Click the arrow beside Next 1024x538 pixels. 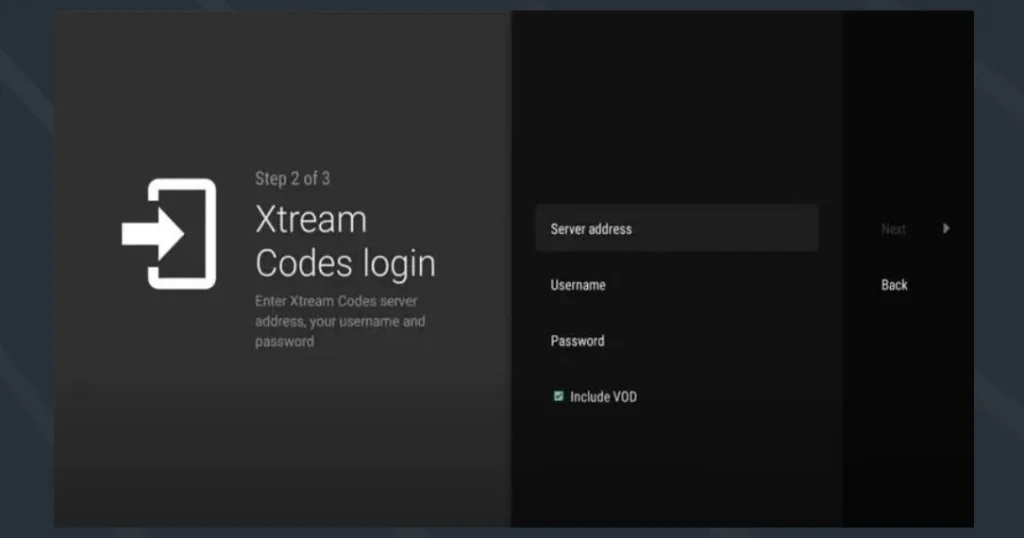pyautogui.click(x=946, y=229)
